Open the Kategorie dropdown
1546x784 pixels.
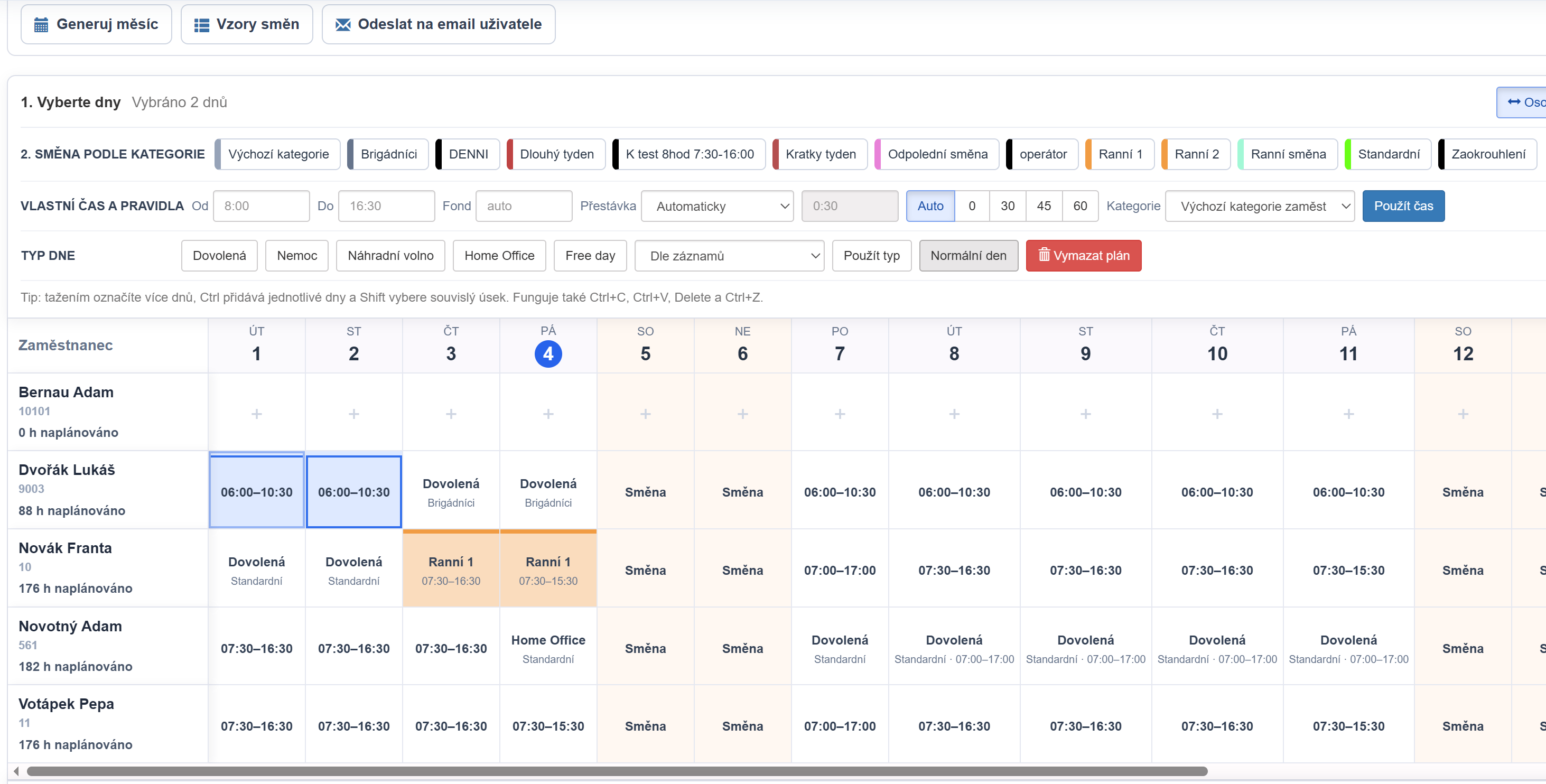(1260, 206)
